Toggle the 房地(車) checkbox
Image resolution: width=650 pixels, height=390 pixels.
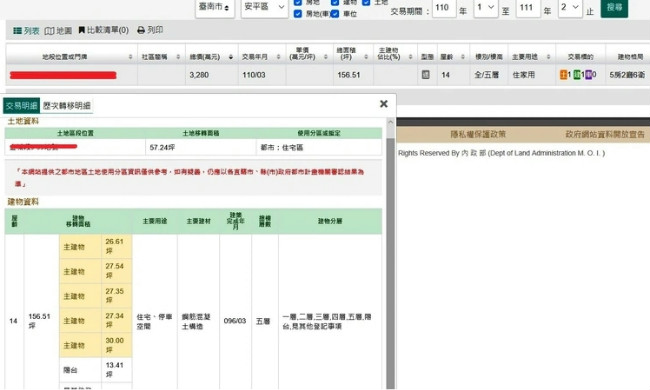coord(298,14)
